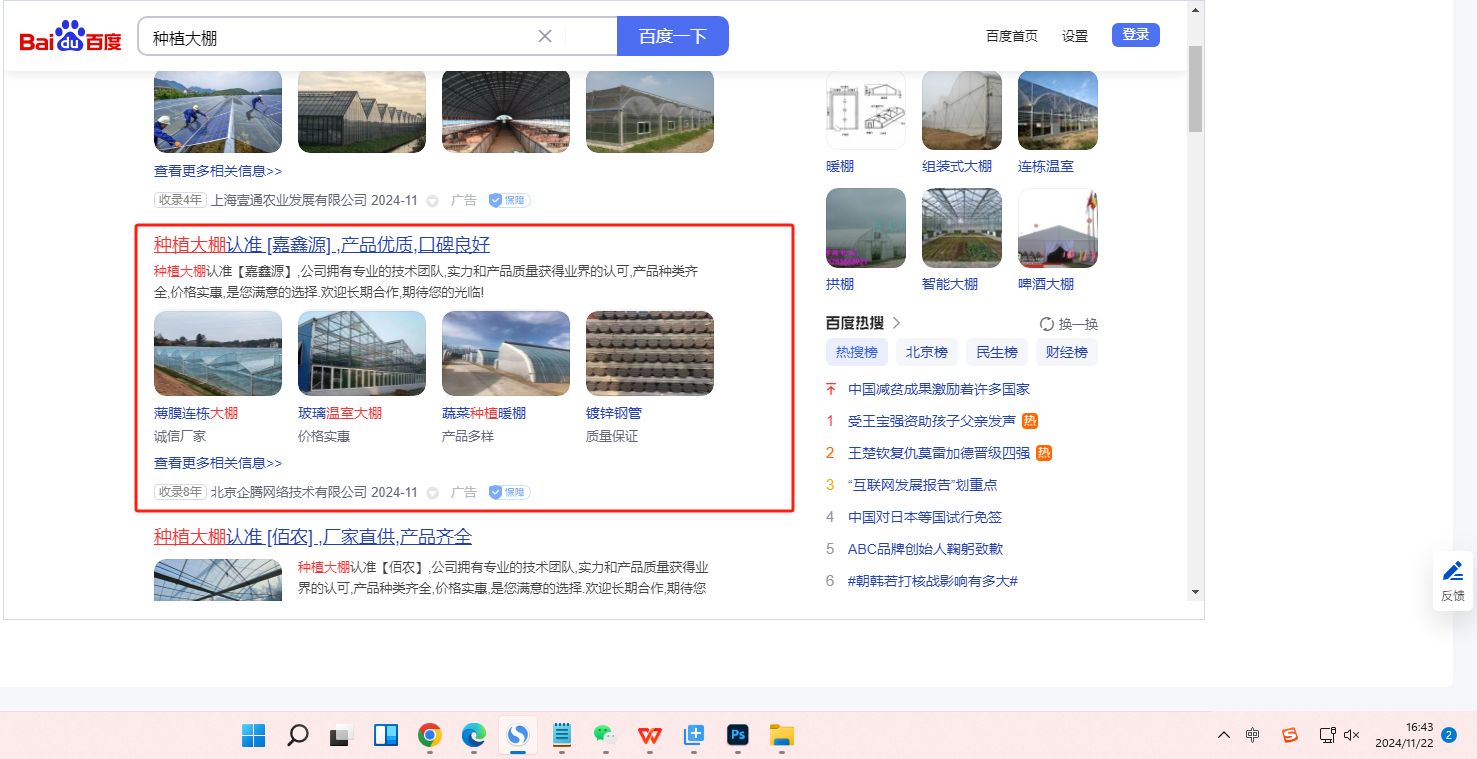The width and height of the screenshot is (1477, 759).
Task: Open hot topic 王楚钦复仇莫雷加德晋级四强
Action: coord(939,453)
